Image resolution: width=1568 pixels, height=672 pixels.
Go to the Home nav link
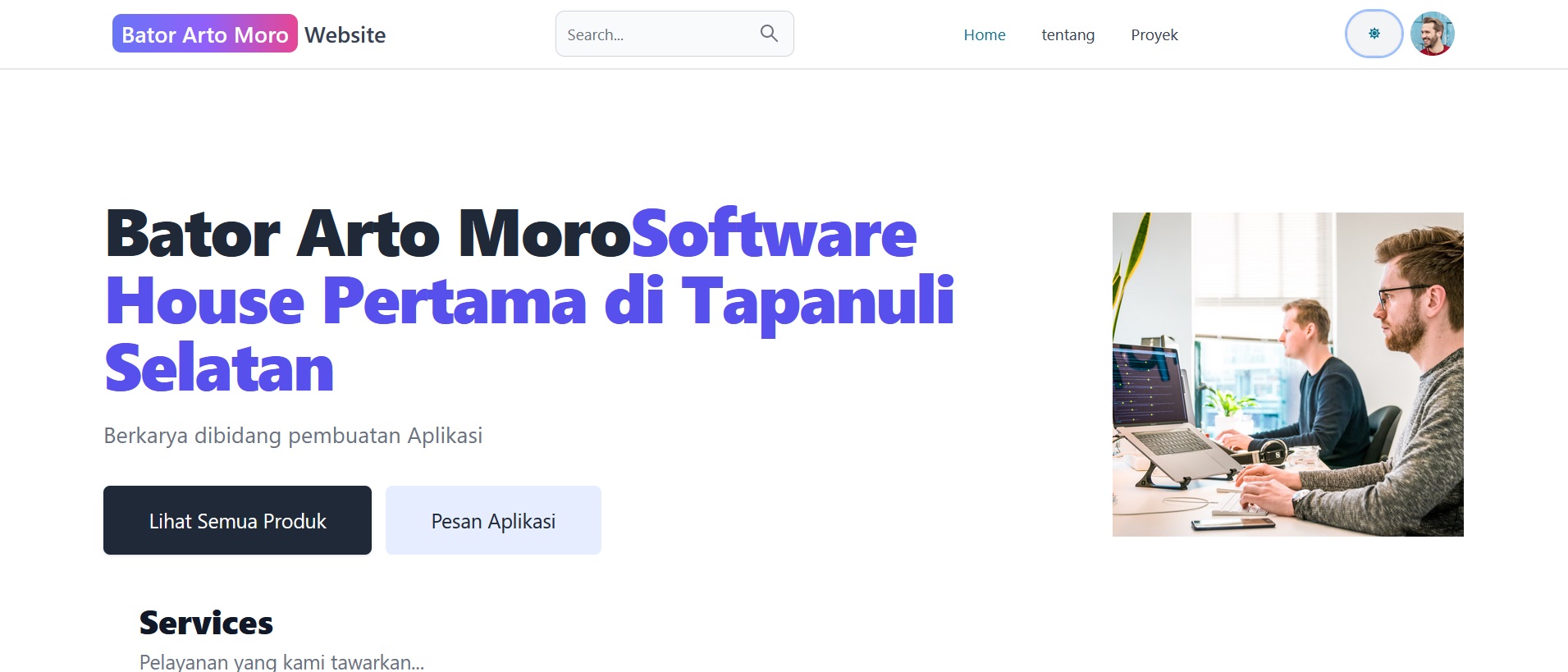[x=984, y=35]
